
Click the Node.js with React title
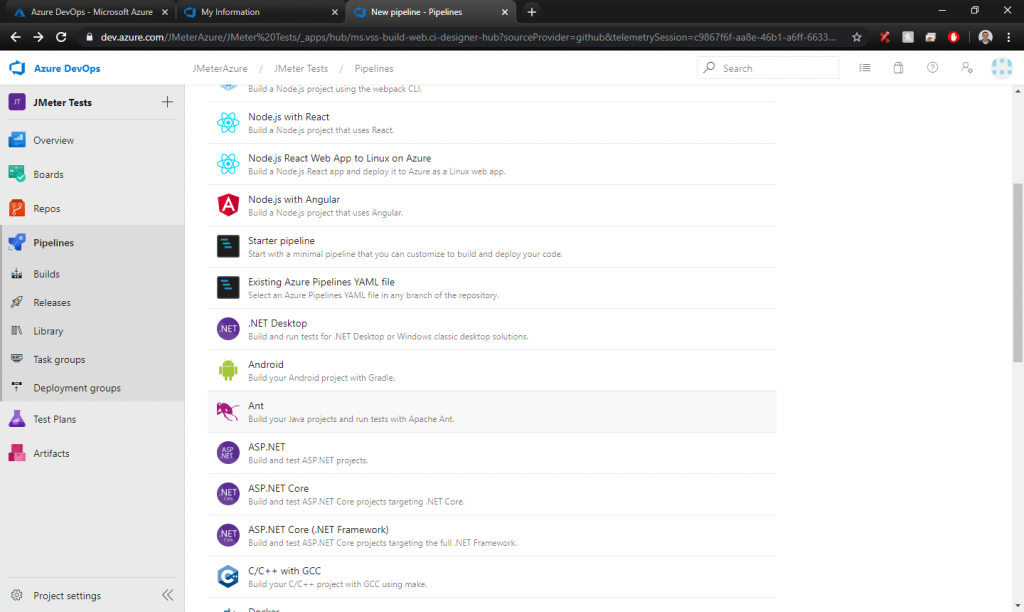point(289,117)
